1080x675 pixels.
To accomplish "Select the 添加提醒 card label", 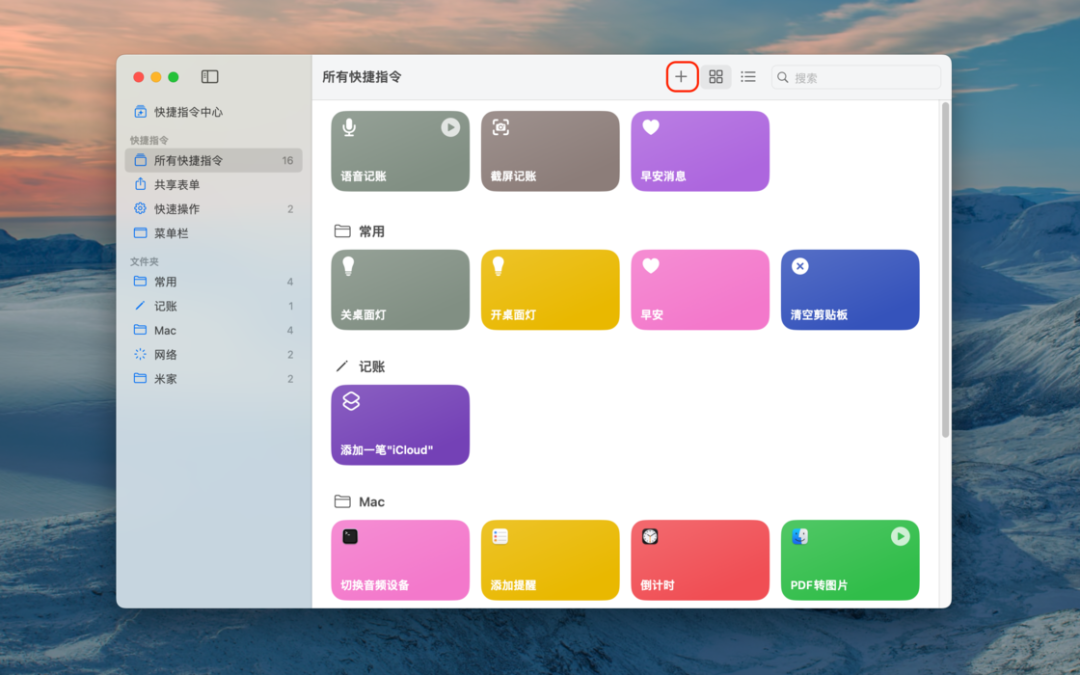I will coord(513,585).
